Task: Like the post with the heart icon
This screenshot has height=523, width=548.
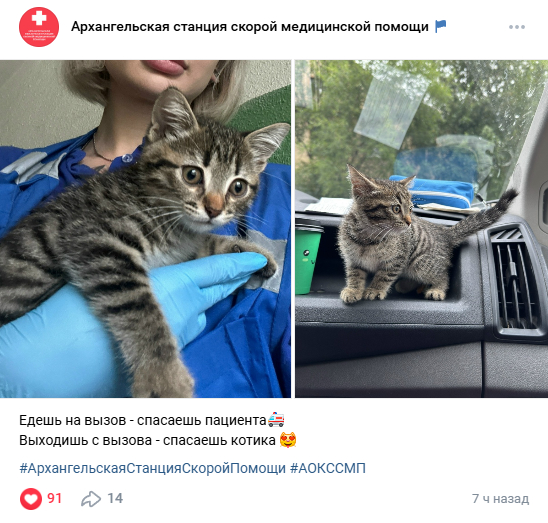Action: [31, 499]
